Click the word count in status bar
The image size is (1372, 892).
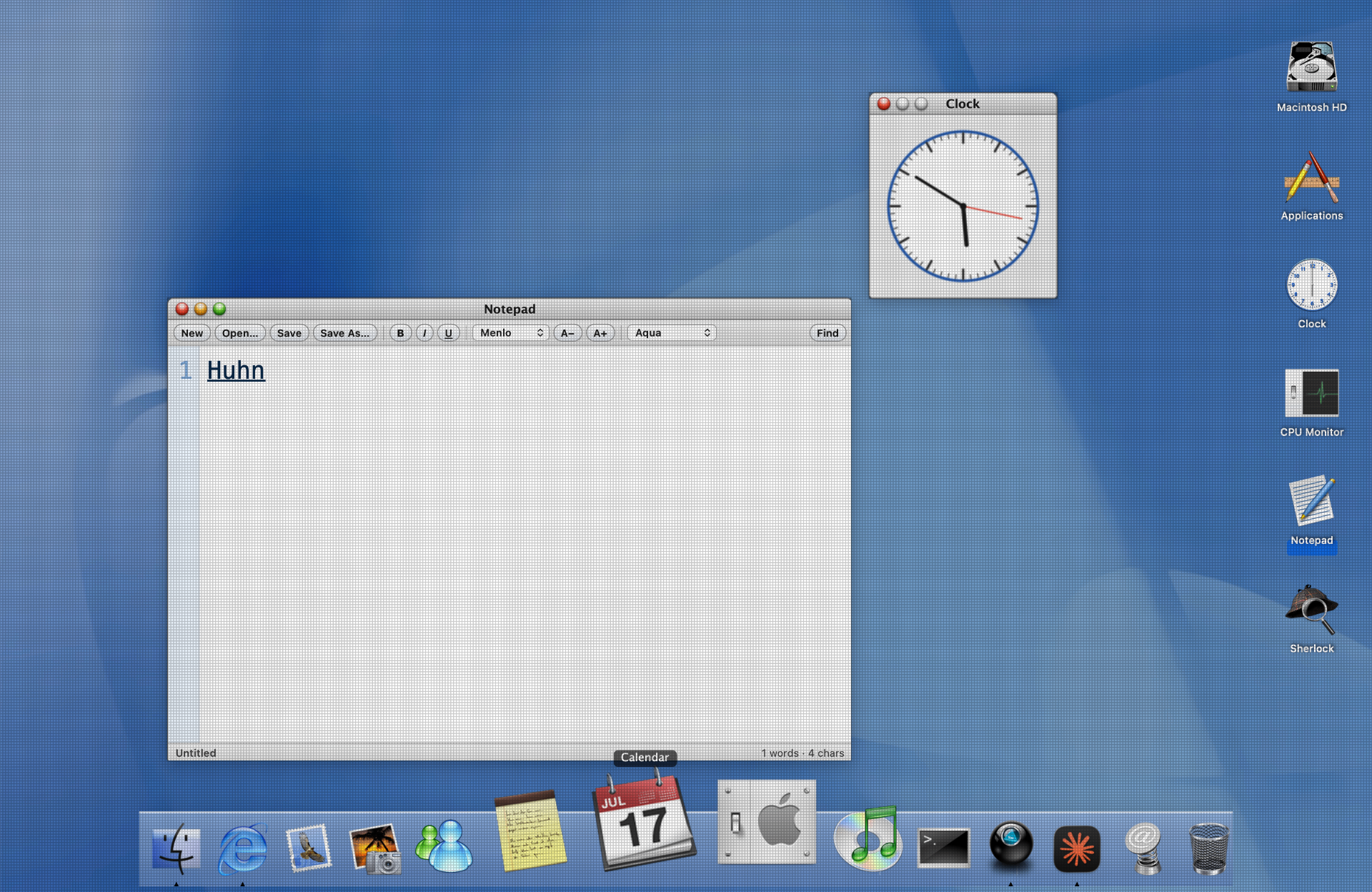click(802, 753)
